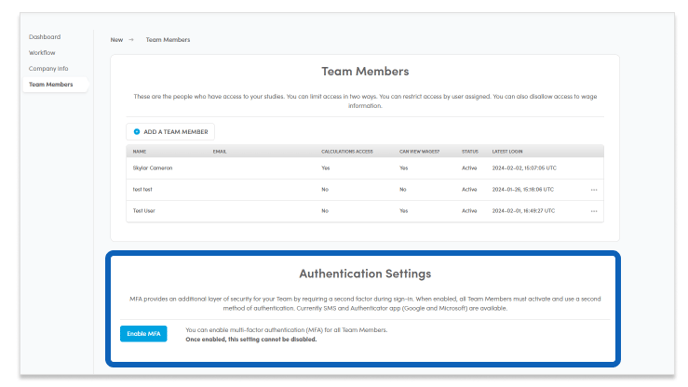This screenshot has width=688, height=387.
Task: Click the breadcrumb arrow after New
Action: 131,39
